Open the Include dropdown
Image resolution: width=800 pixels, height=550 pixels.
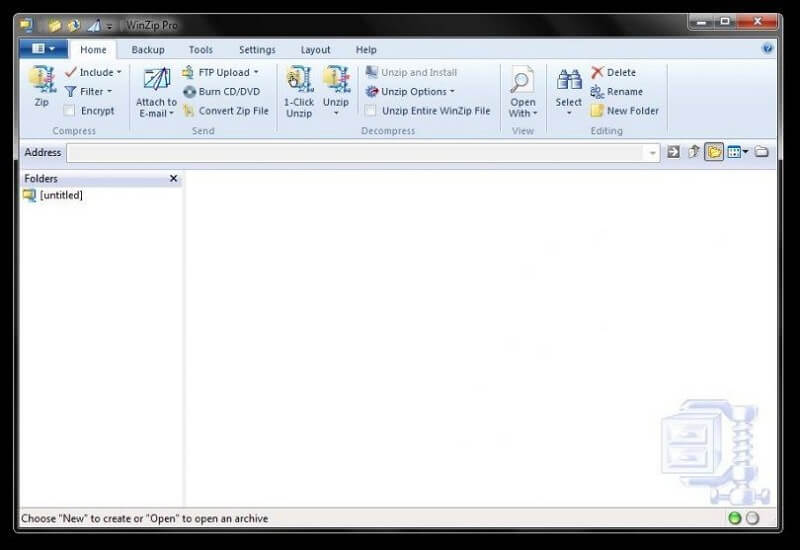point(93,72)
